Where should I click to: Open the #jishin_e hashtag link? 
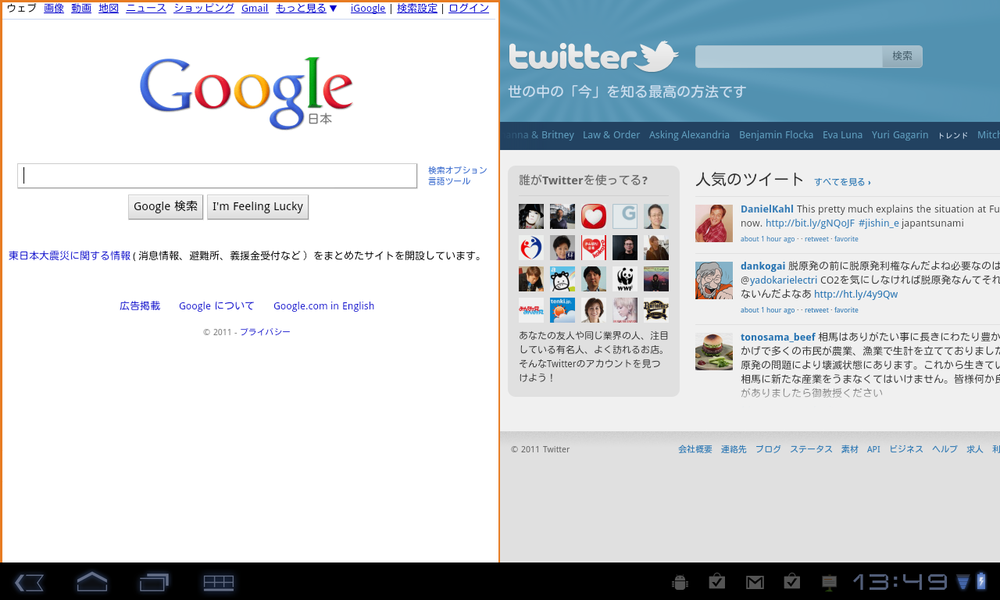click(x=878, y=223)
